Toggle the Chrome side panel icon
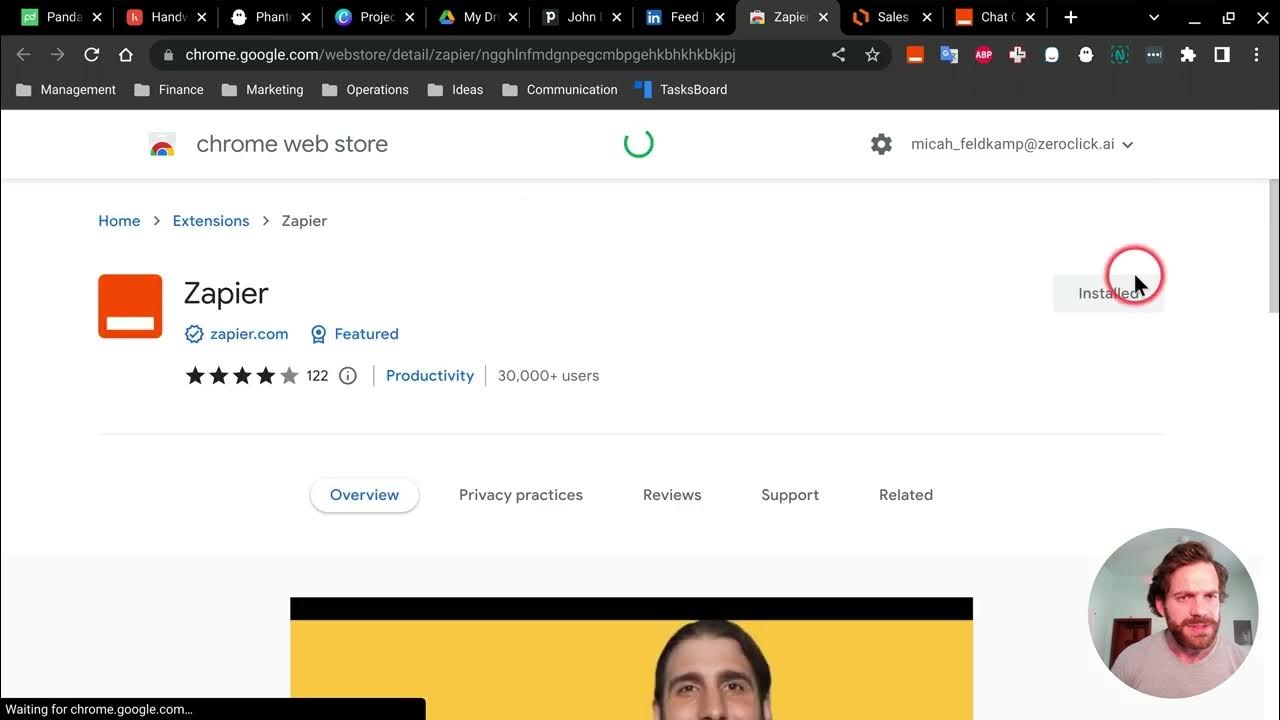The height and width of the screenshot is (720, 1280). coord(1222,55)
